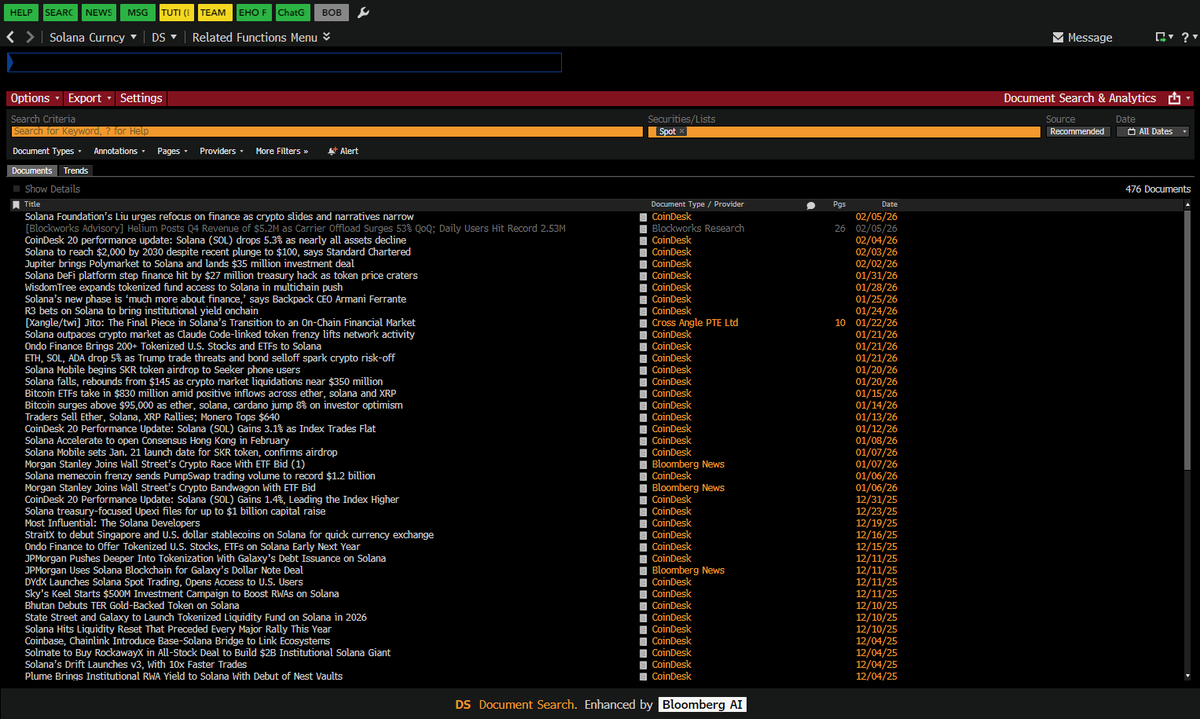The width and height of the screenshot is (1200, 719).
Task: Open 'WisdomTree expands tokenized fund access' article
Action: pyautogui.click(x=184, y=287)
